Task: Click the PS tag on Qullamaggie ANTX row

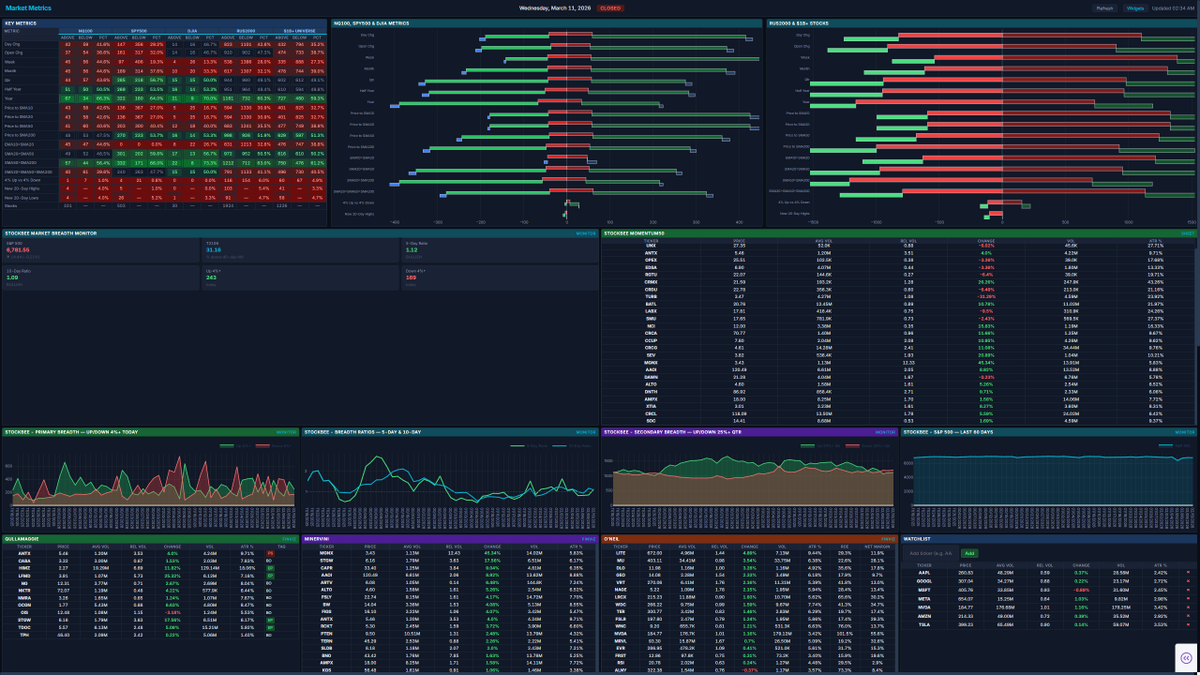Action: click(270, 553)
